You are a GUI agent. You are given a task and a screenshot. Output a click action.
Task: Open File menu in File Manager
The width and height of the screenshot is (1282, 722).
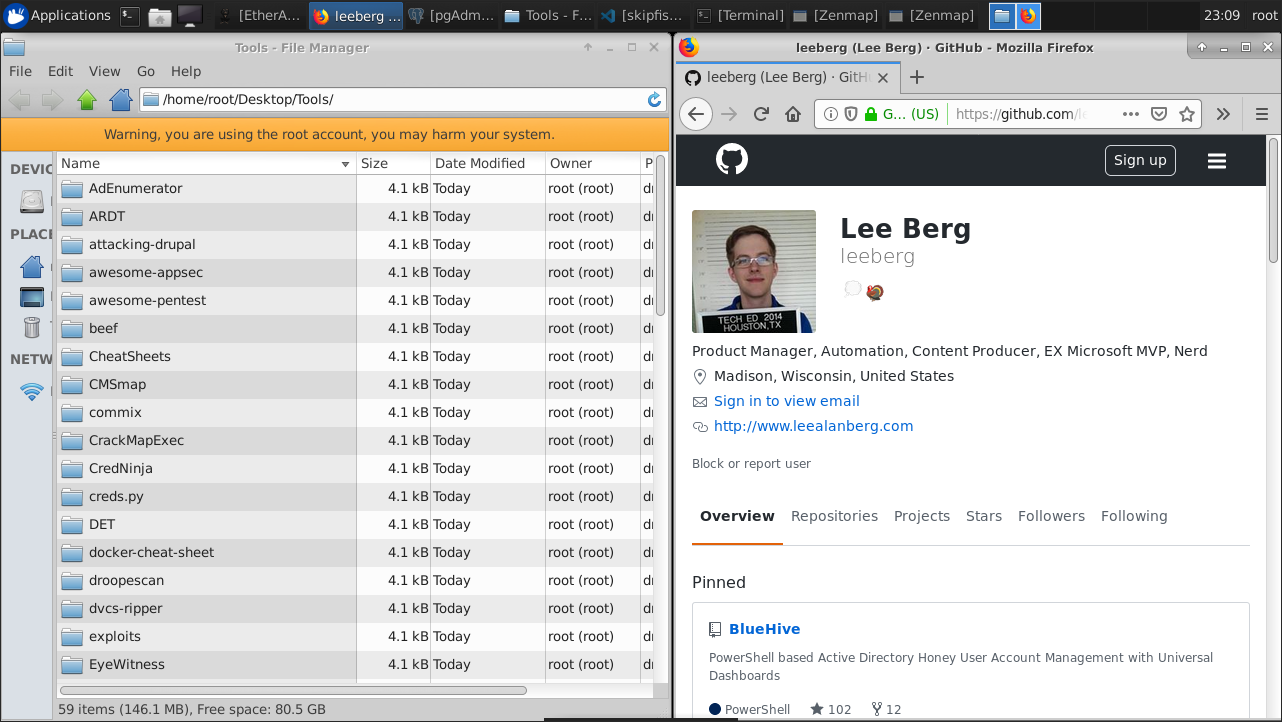coord(20,71)
